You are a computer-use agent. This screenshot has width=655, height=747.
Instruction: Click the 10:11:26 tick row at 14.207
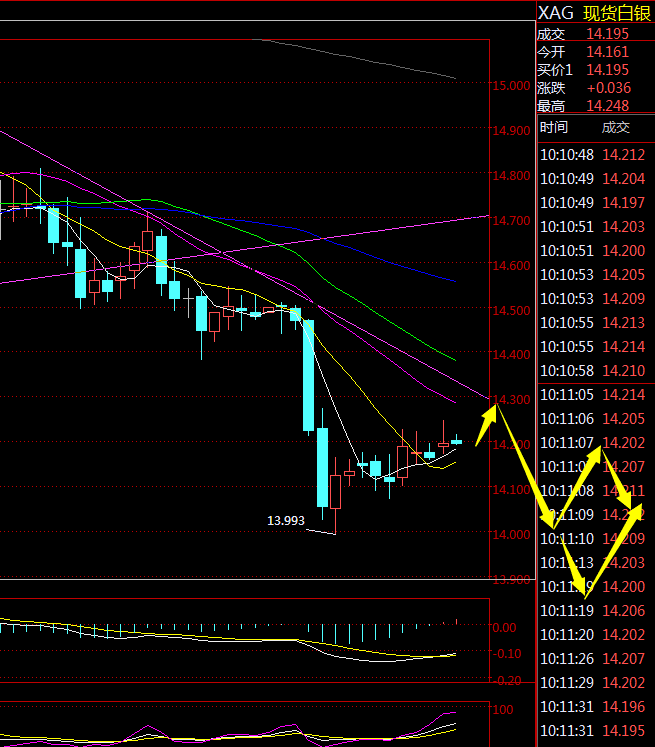click(593, 658)
